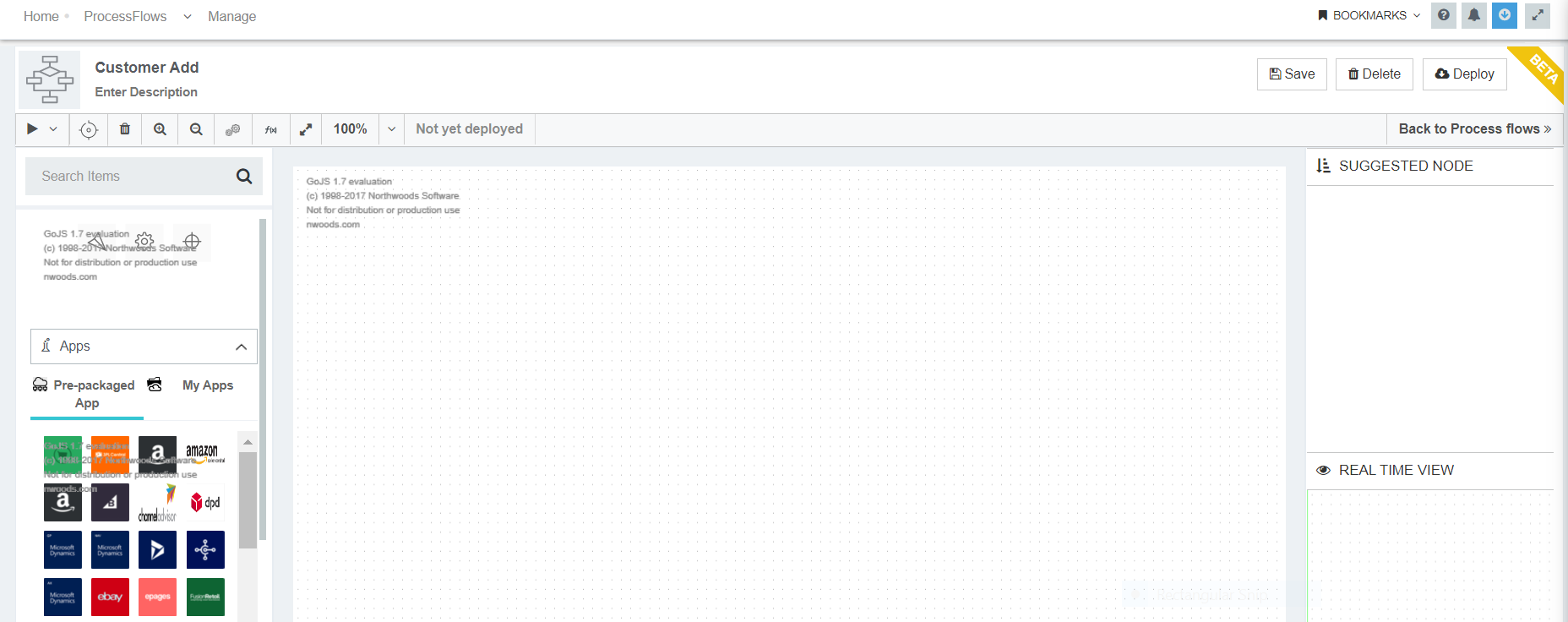
Task: Select the Microsoft Dynamics NAV app
Action: 110,550
